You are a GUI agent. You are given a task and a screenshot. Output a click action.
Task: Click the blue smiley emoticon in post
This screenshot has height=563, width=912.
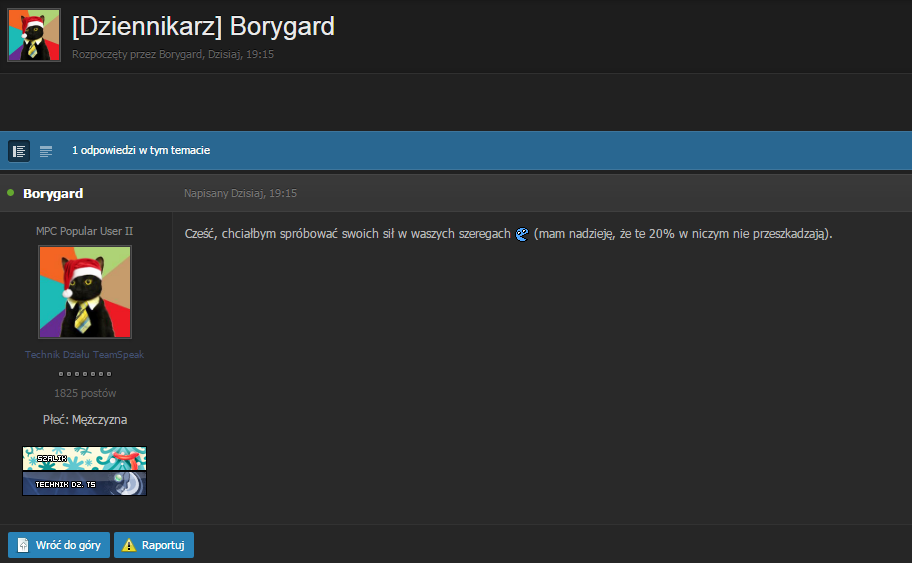[522, 234]
